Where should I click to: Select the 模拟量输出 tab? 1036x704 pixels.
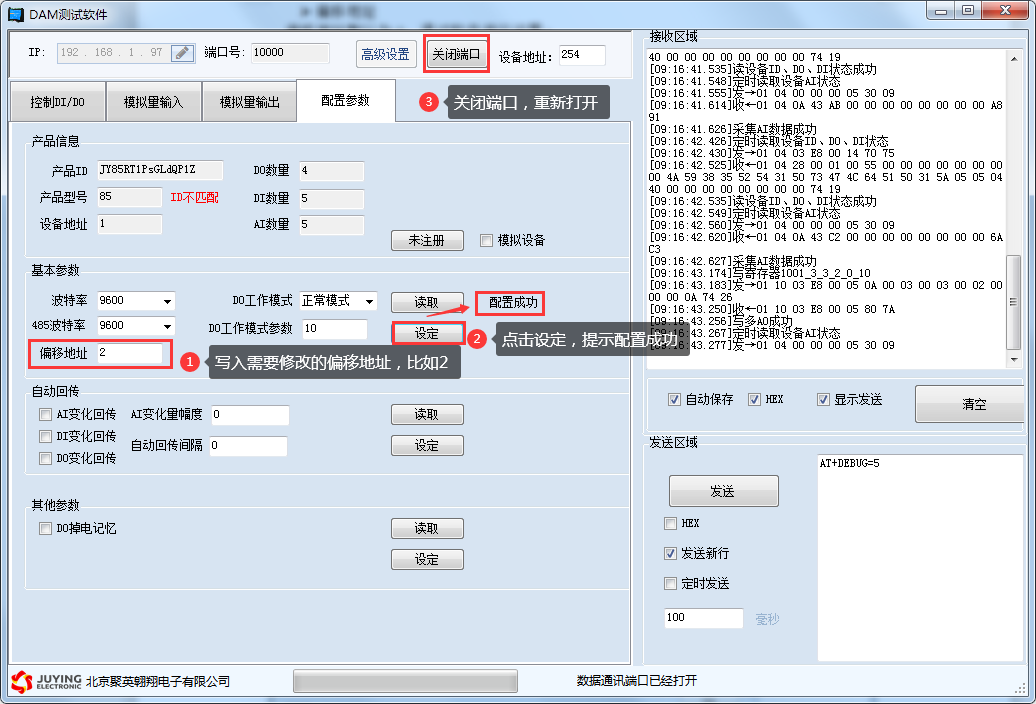(249, 102)
